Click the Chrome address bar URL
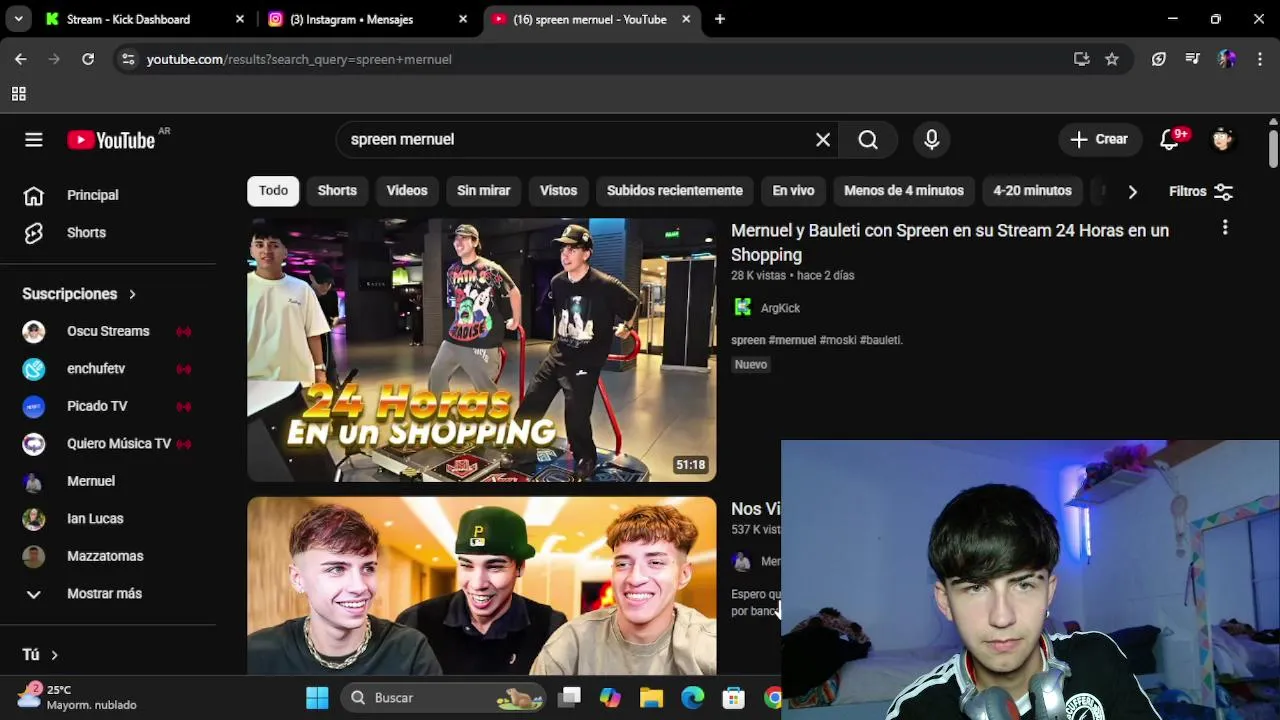The height and width of the screenshot is (720, 1280). point(299,59)
